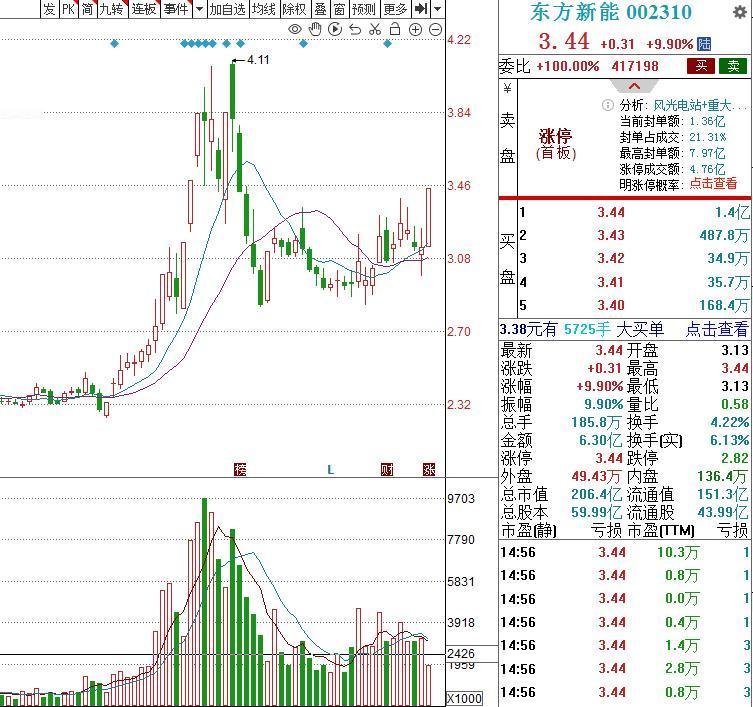Click the 2426 volume axis label

(461, 654)
